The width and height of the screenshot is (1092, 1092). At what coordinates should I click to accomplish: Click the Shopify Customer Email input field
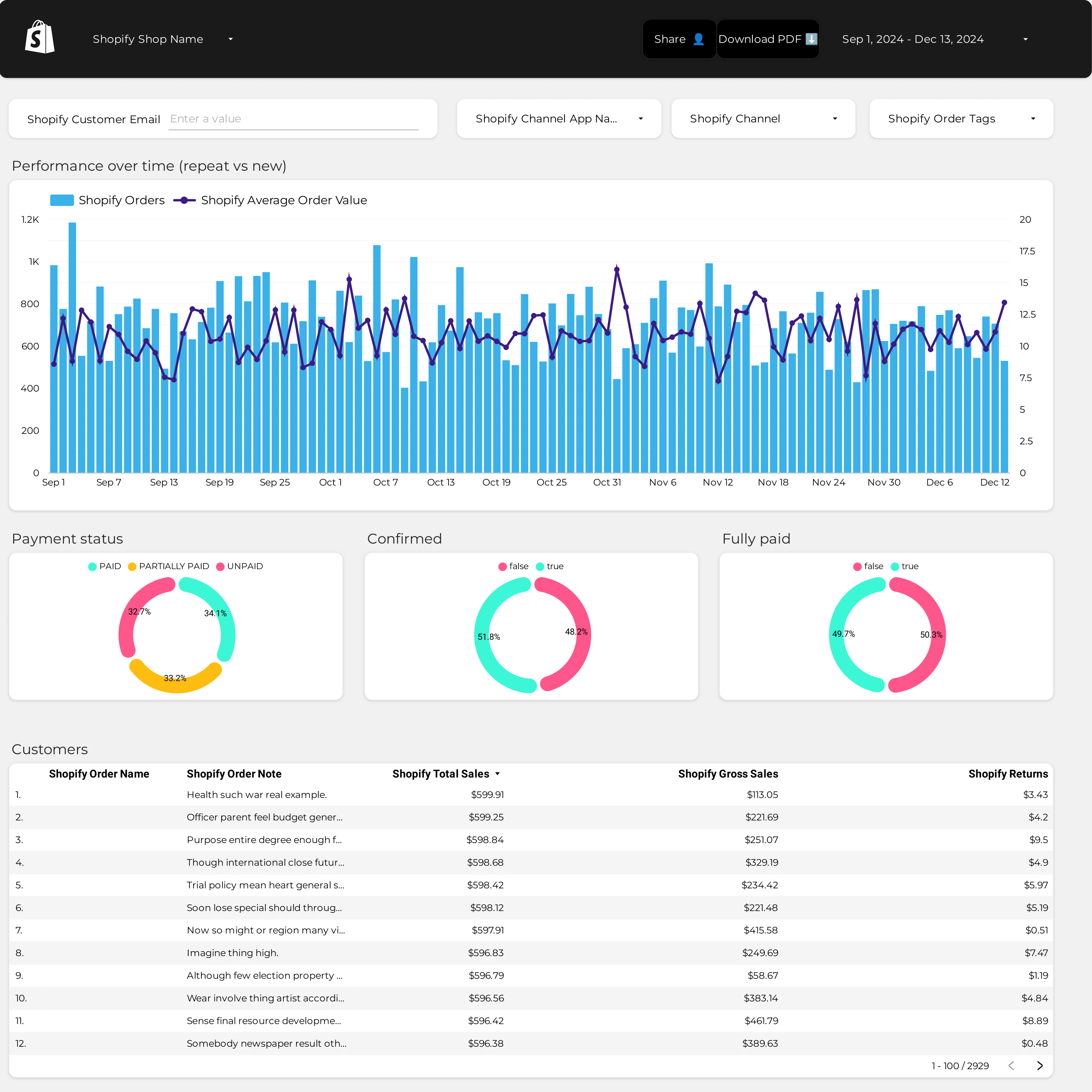[x=293, y=119]
